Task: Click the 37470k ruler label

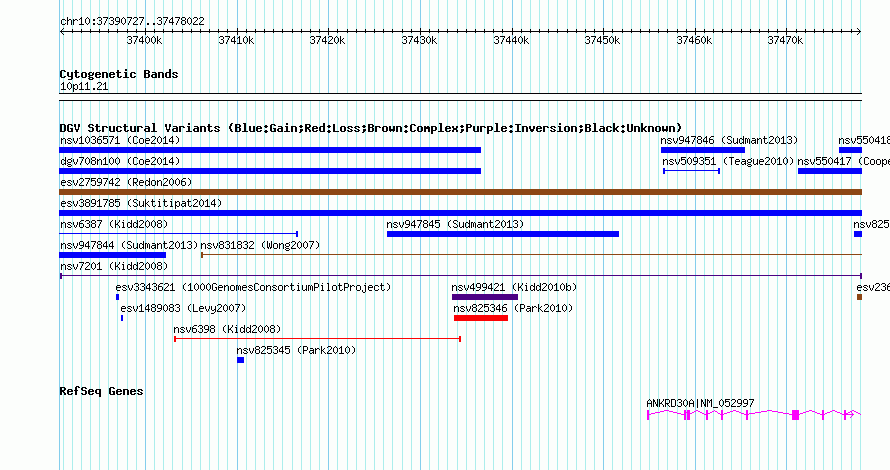Action: click(786, 40)
